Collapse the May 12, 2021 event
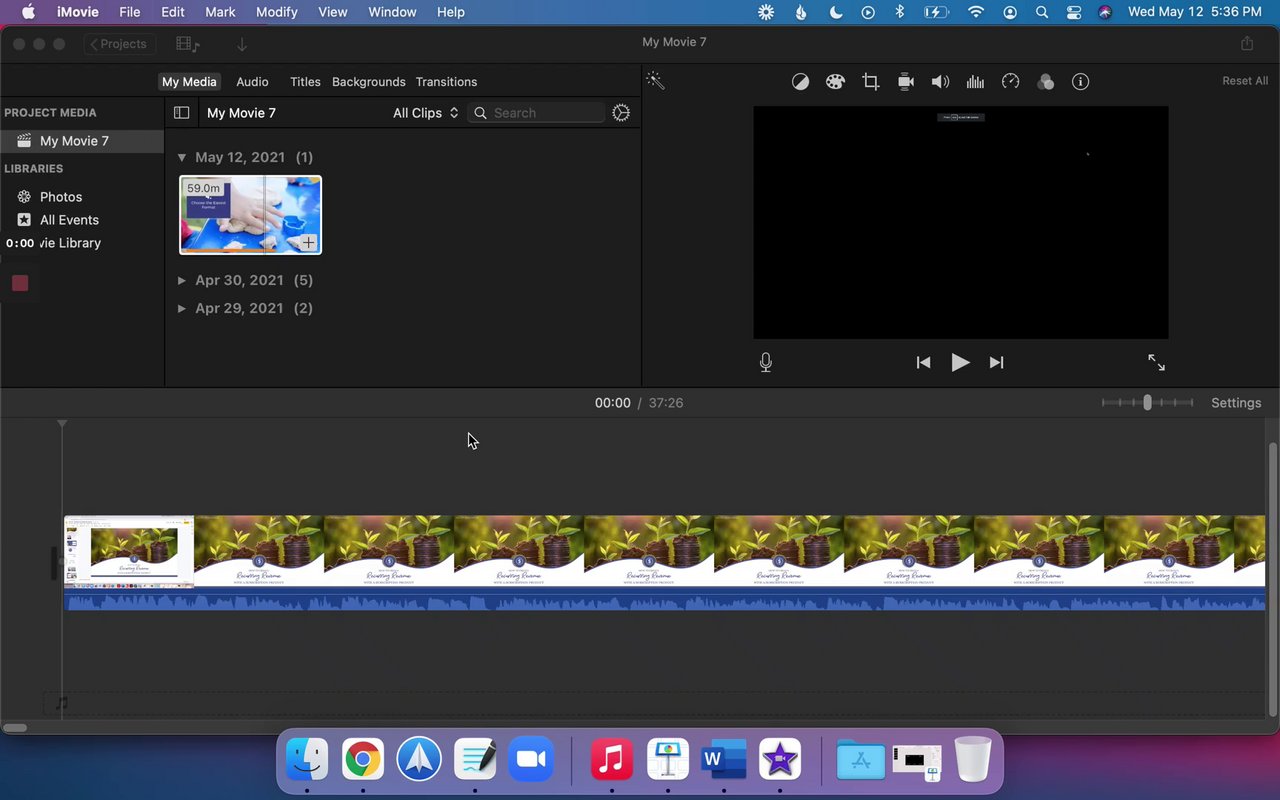Image resolution: width=1280 pixels, height=800 pixels. [182, 158]
